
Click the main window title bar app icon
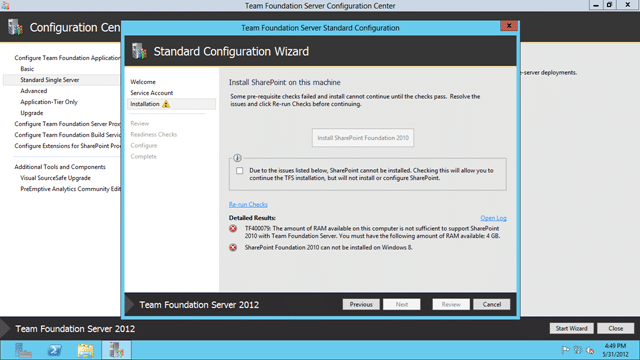click(5, 6)
